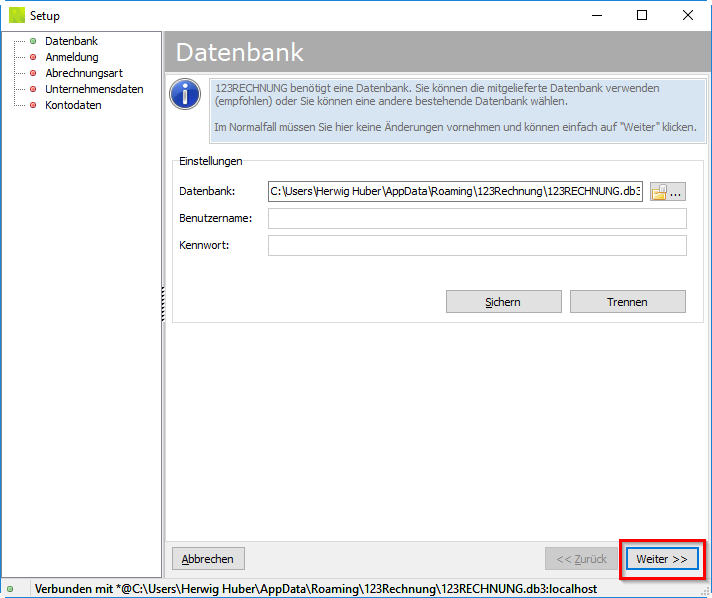Minimize the Setup window

597,15
